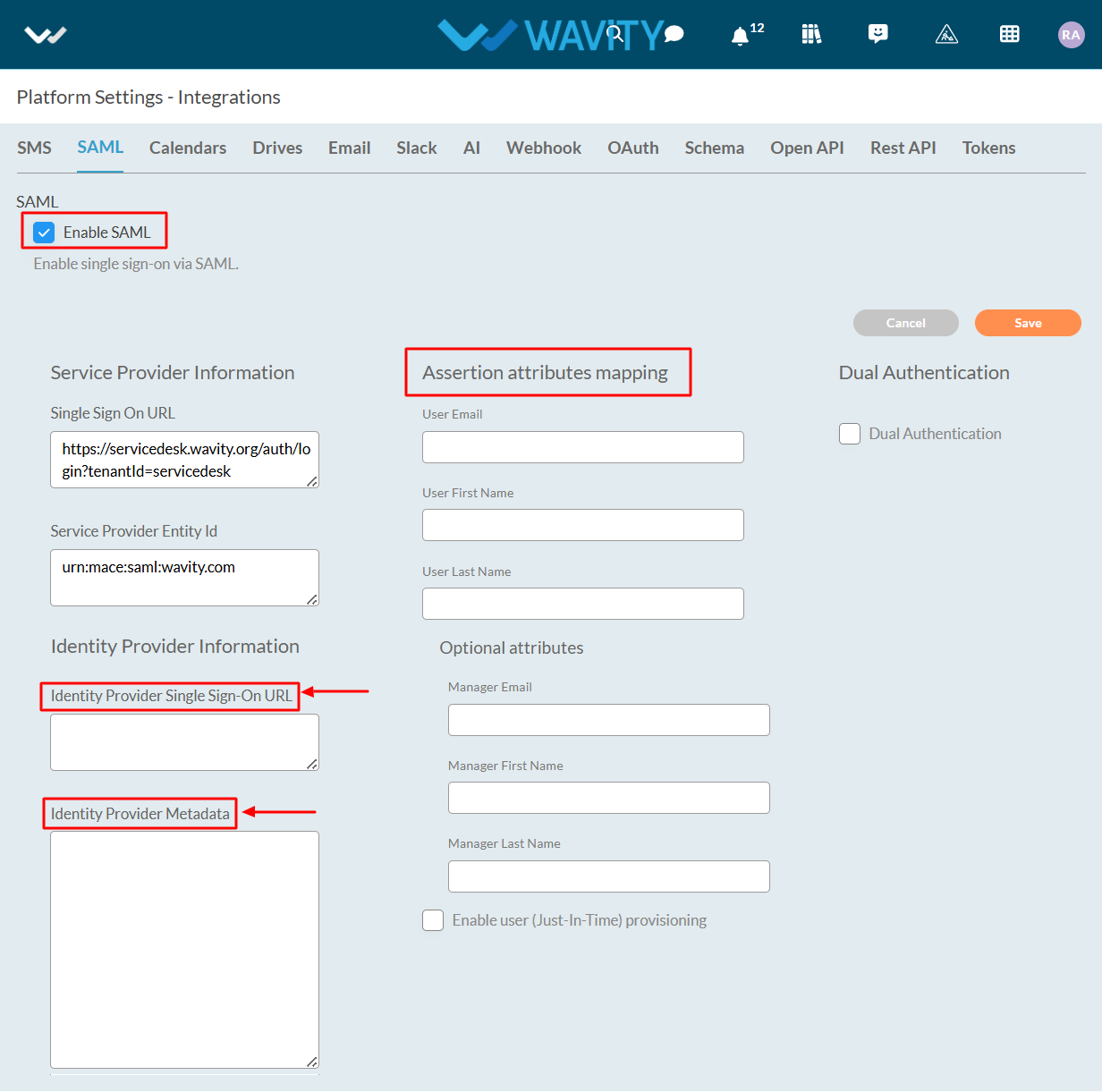Click the "Enable single sign-on via SAML." text

click(136, 264)
